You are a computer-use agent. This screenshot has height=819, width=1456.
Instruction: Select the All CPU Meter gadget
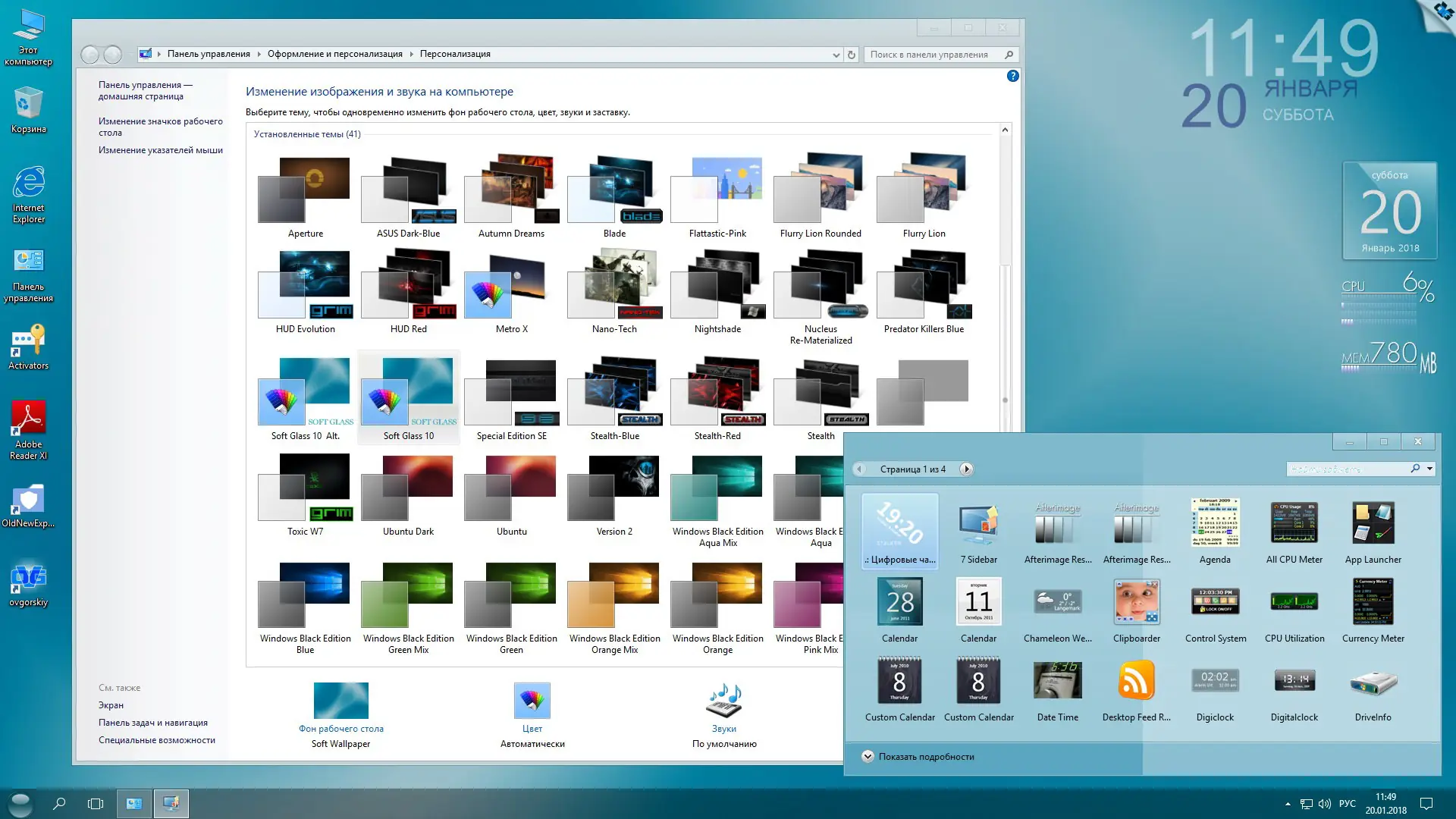[1294, 523]
